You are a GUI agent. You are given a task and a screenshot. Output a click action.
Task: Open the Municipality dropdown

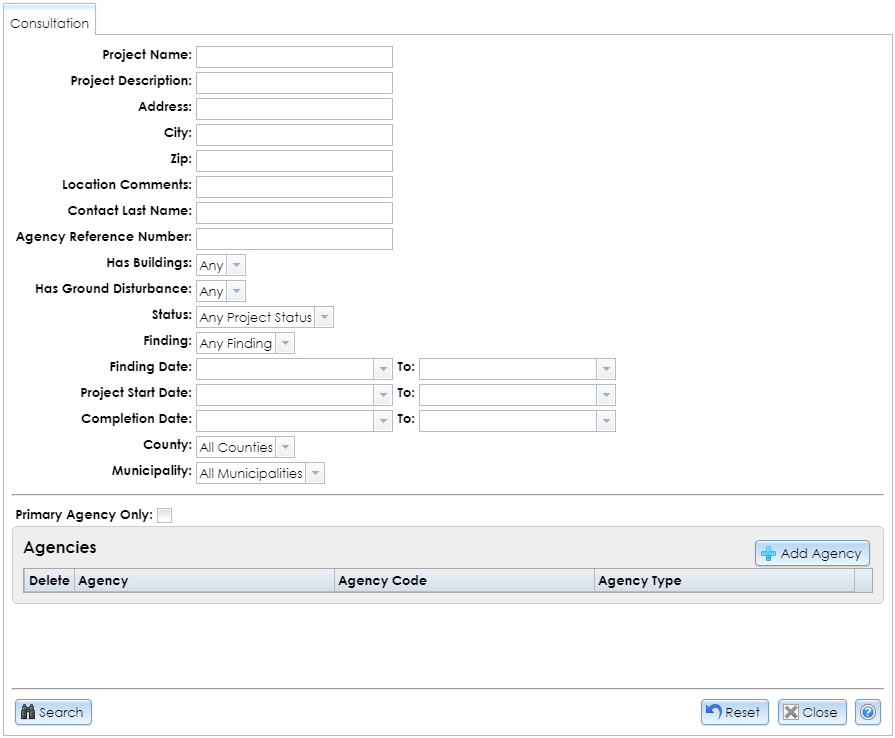pos(316,472)
